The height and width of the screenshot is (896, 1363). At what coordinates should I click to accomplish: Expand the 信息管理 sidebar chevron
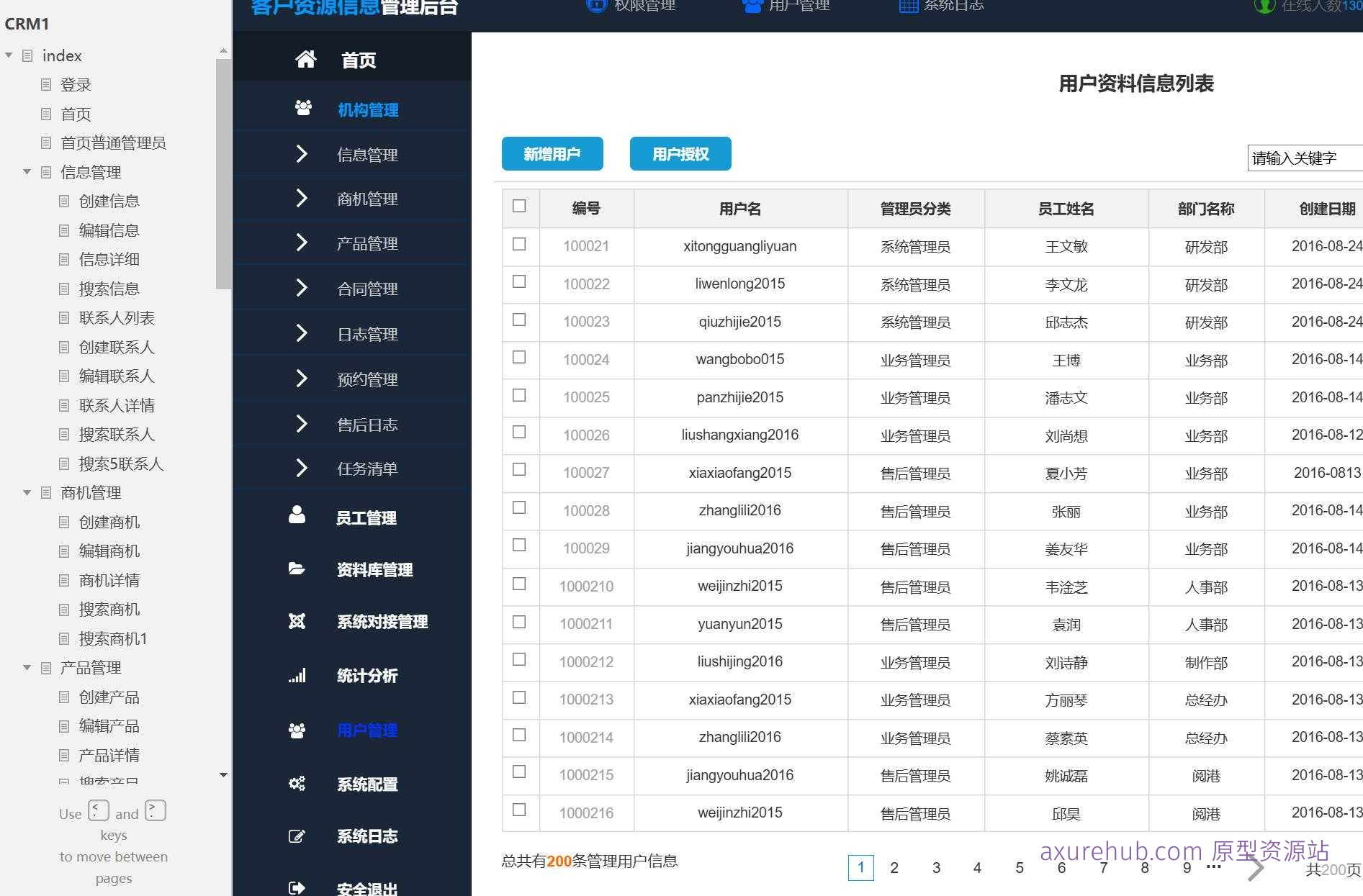coord(302,153)
